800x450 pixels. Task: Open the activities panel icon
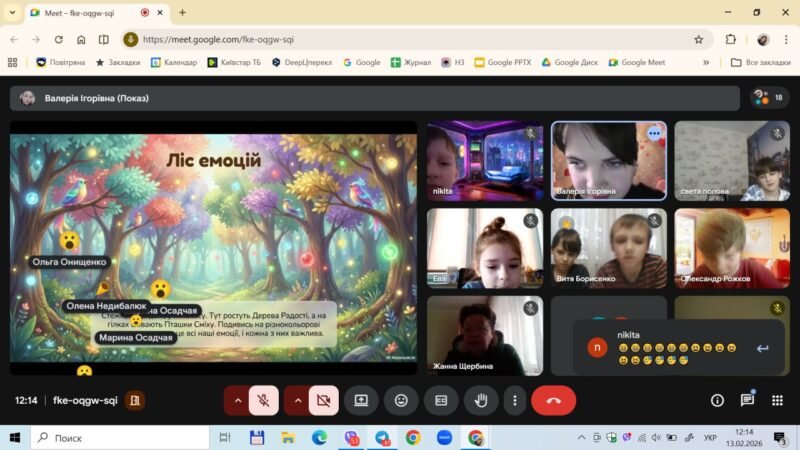(777, 400)
